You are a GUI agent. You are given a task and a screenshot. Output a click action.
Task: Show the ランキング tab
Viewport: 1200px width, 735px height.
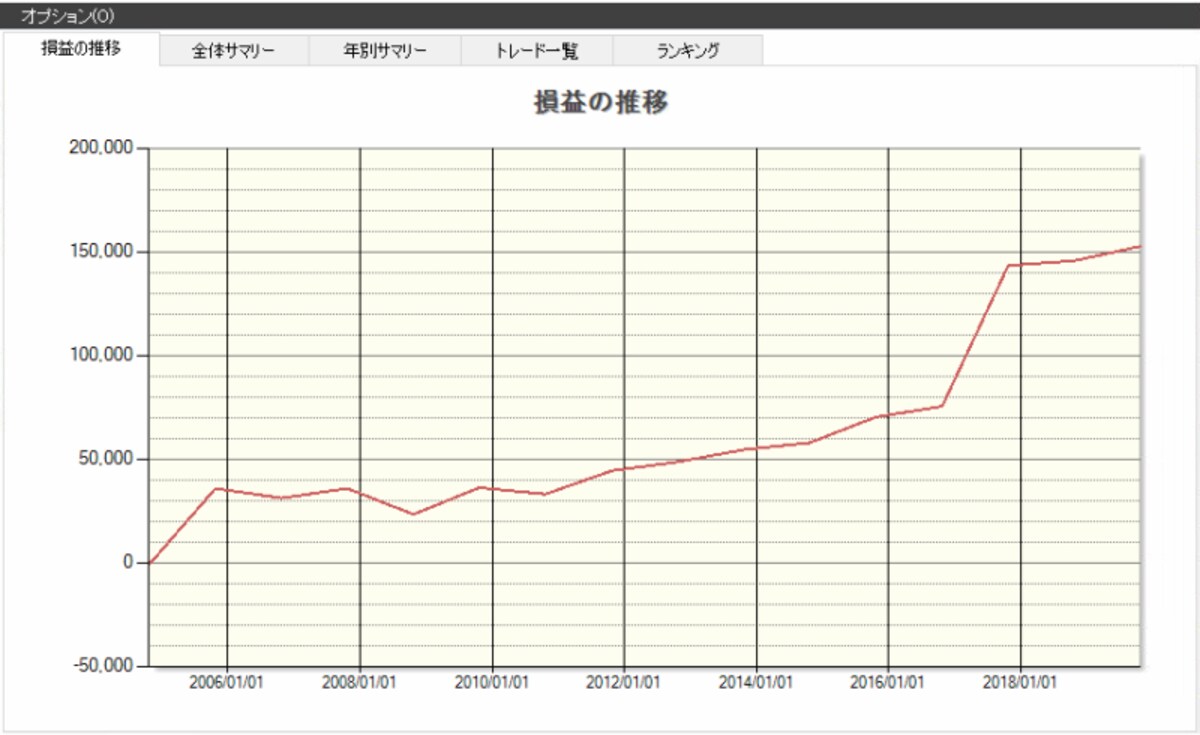[x=688, y=51]
